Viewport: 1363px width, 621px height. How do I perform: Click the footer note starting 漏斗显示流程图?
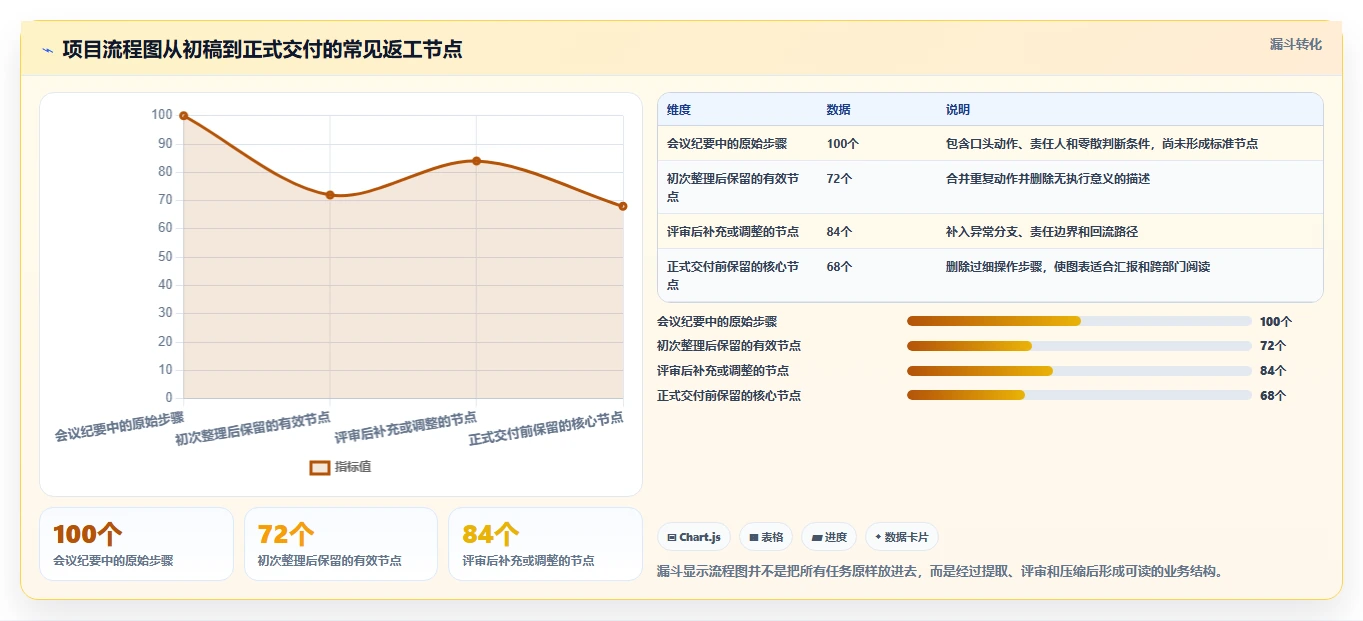[x=940, y=572]
